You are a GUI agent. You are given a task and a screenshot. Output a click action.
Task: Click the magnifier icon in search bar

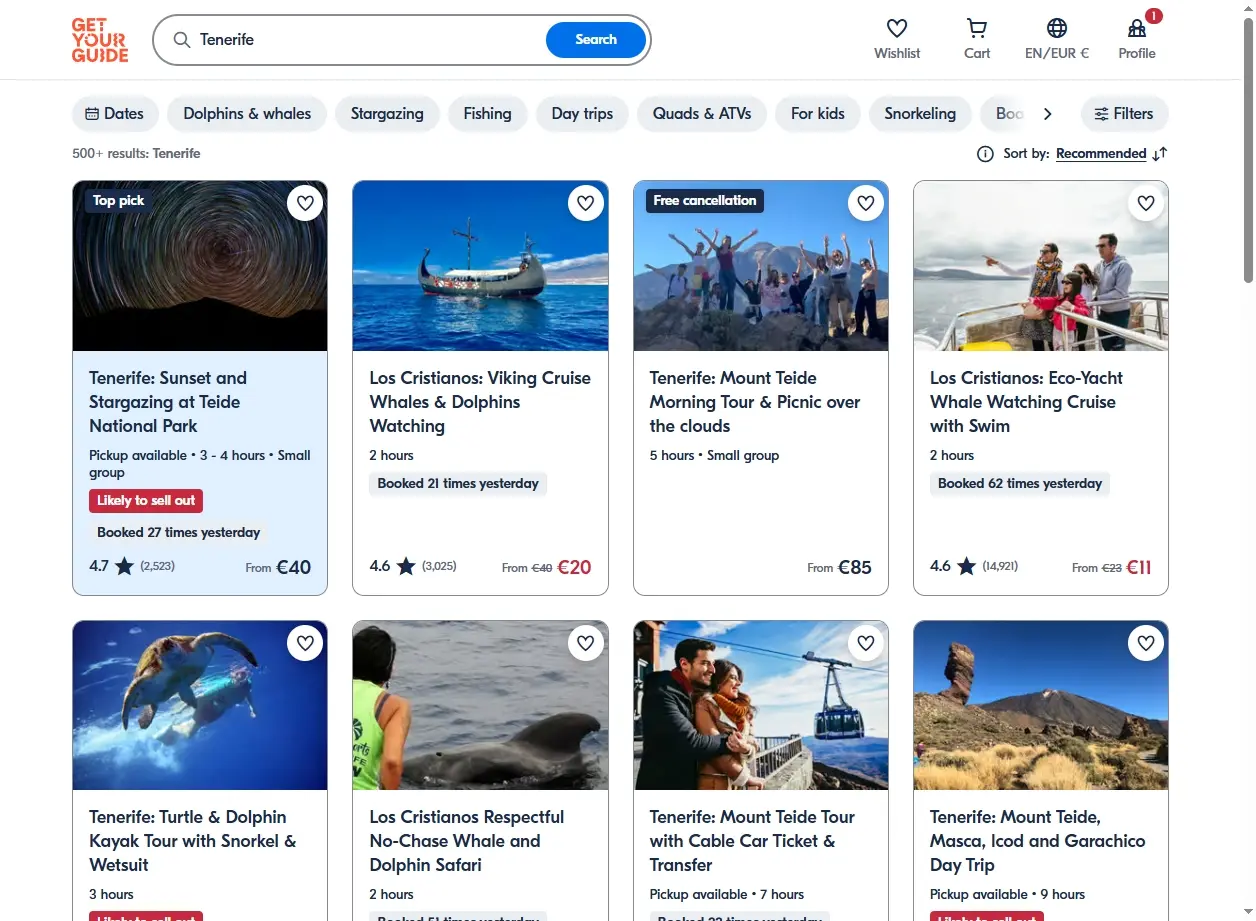[x=182, y=40]
